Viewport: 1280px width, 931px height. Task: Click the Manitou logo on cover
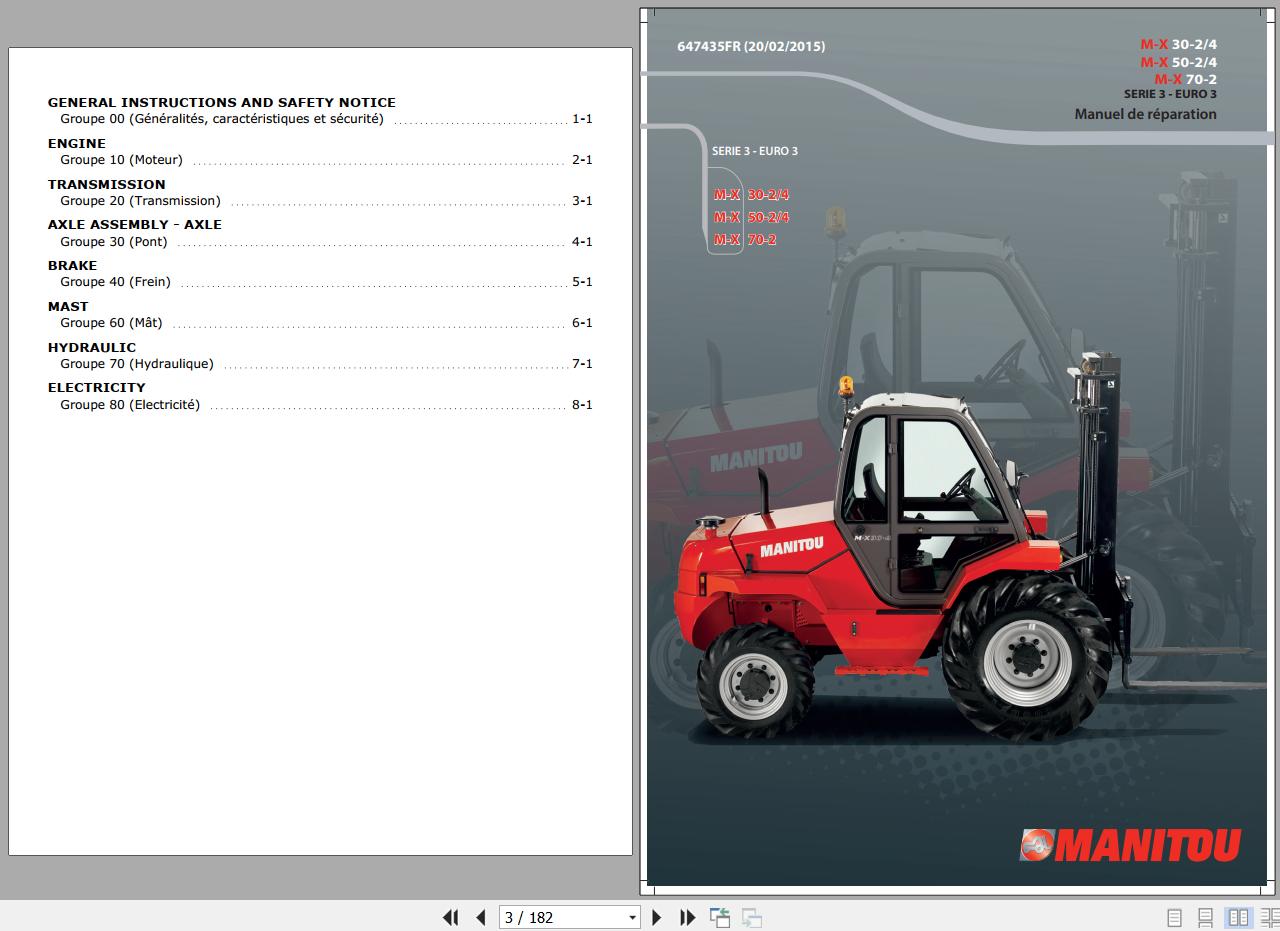click(1130, 845)
